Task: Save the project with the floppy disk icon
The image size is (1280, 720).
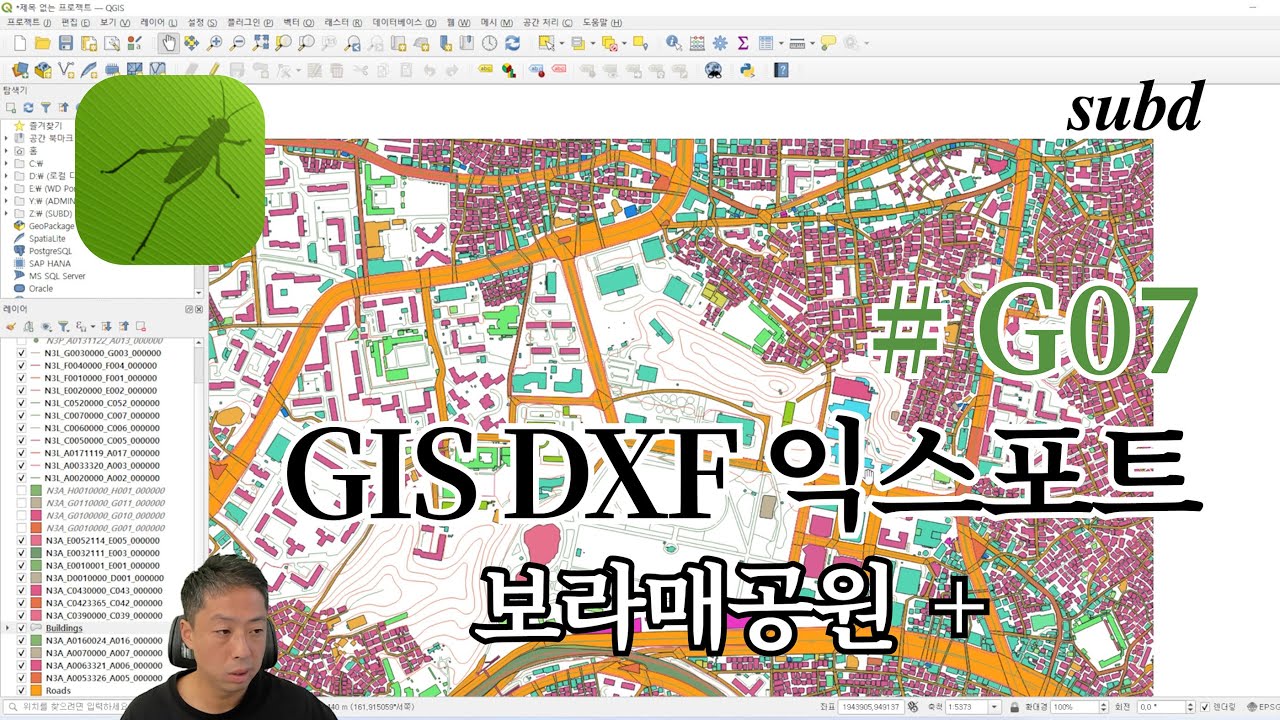Action: pos(66,43)
